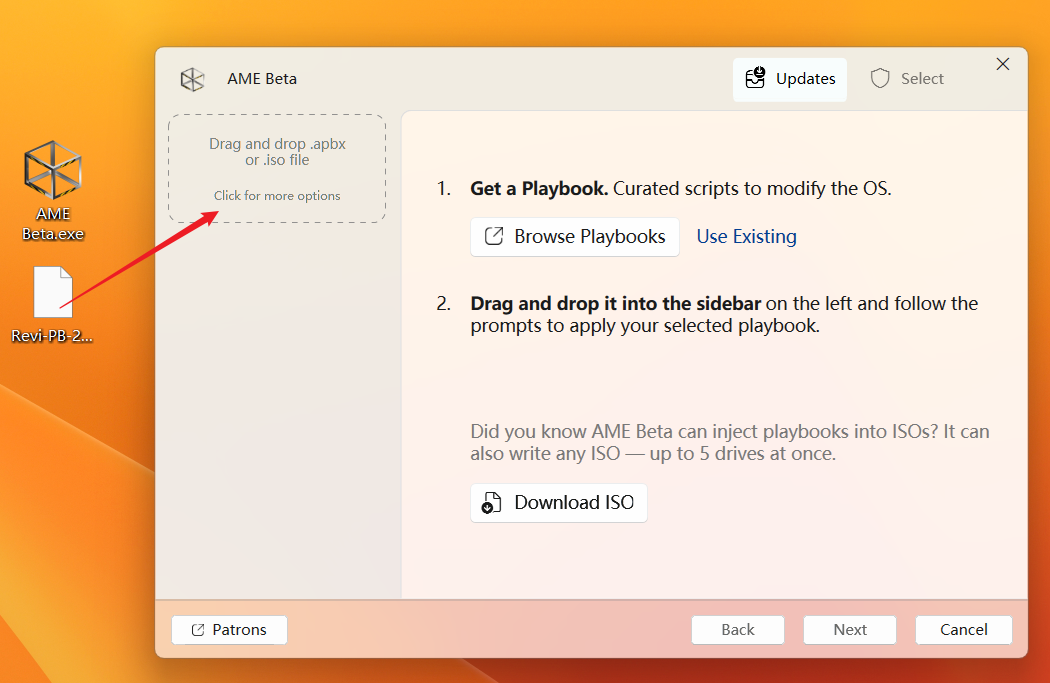Click the 'Did you know AME Beta' tip text

pos(730,443)
